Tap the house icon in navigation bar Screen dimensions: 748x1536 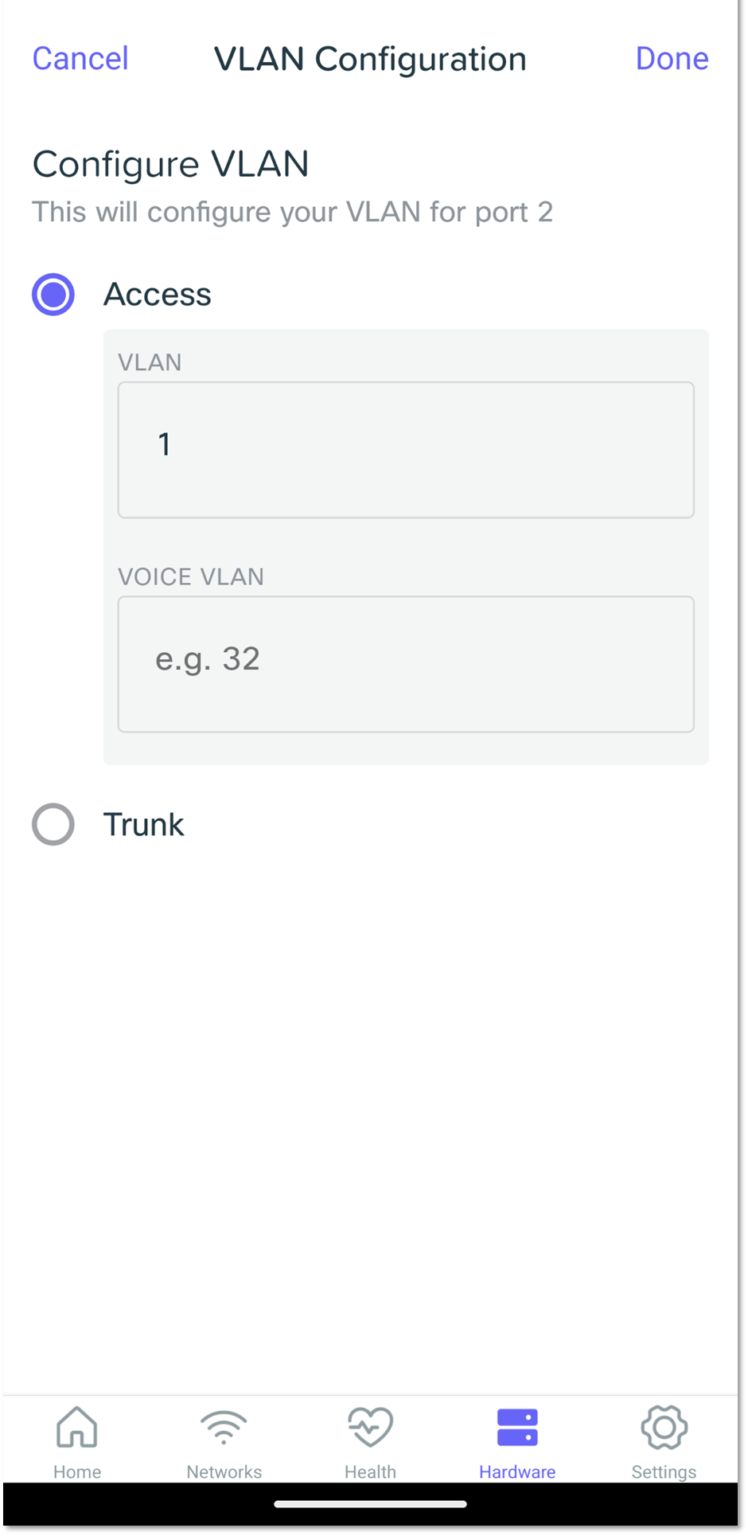pyautogui.click(x=77, y=1427)
